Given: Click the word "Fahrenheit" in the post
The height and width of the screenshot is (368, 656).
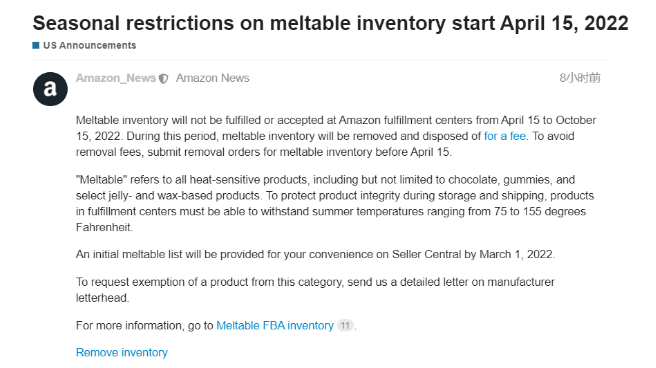Looking at the screenshot, I should (x=104, y=227).
